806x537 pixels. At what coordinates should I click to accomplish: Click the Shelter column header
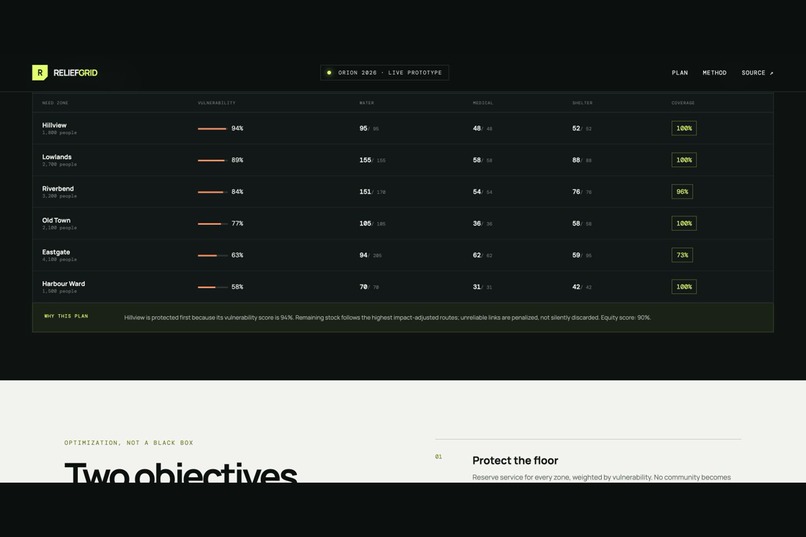[582, 103]
